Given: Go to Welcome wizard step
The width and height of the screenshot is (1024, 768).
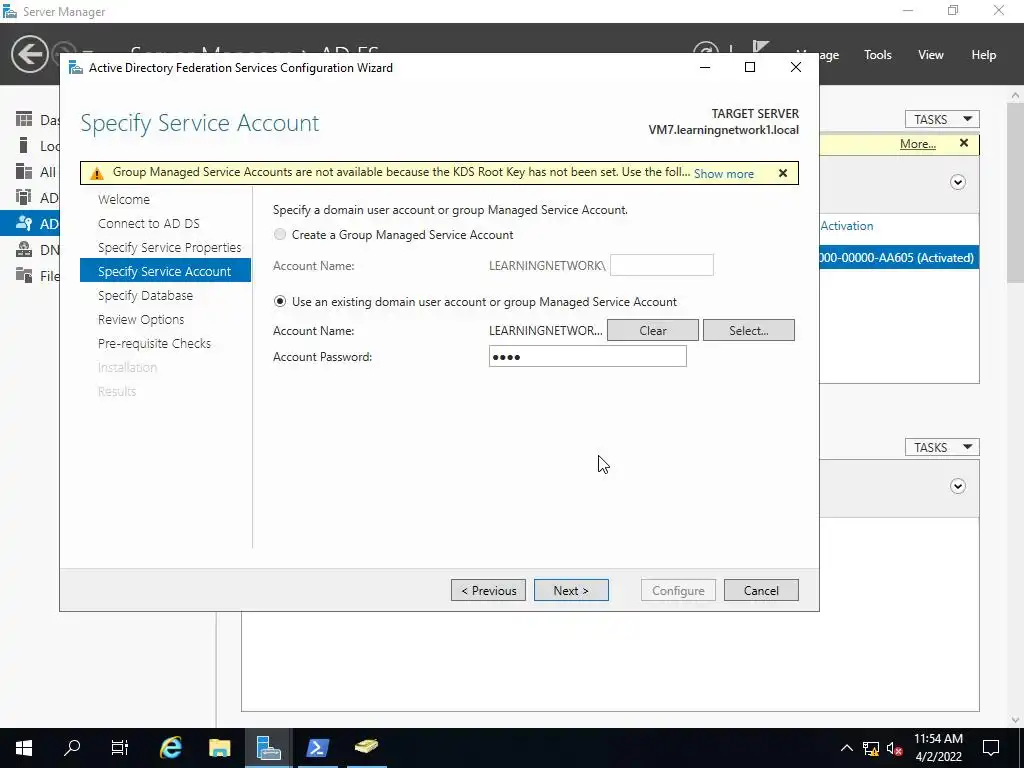Looking at the screenshot, I should [124, 199].
